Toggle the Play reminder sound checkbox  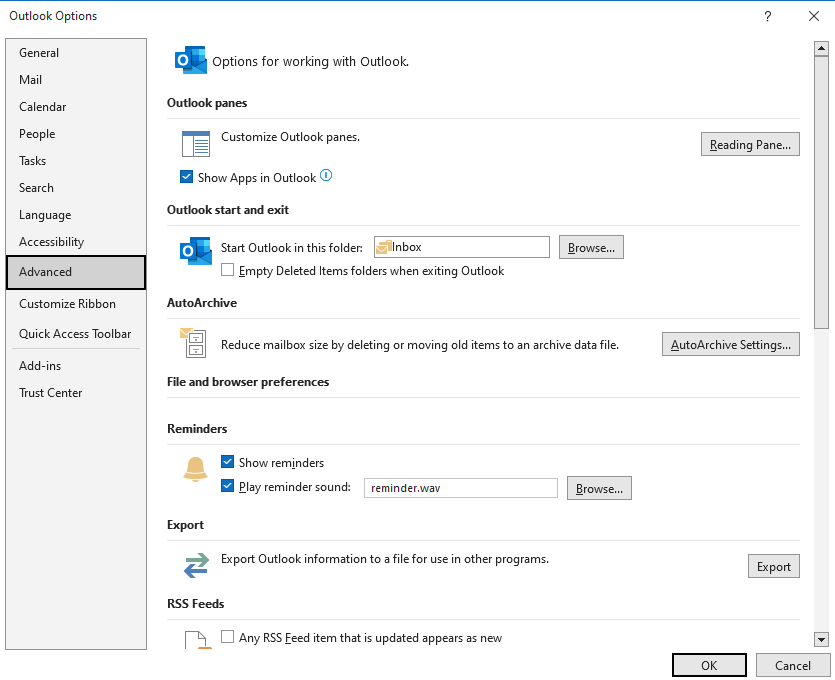coord(227,486)
